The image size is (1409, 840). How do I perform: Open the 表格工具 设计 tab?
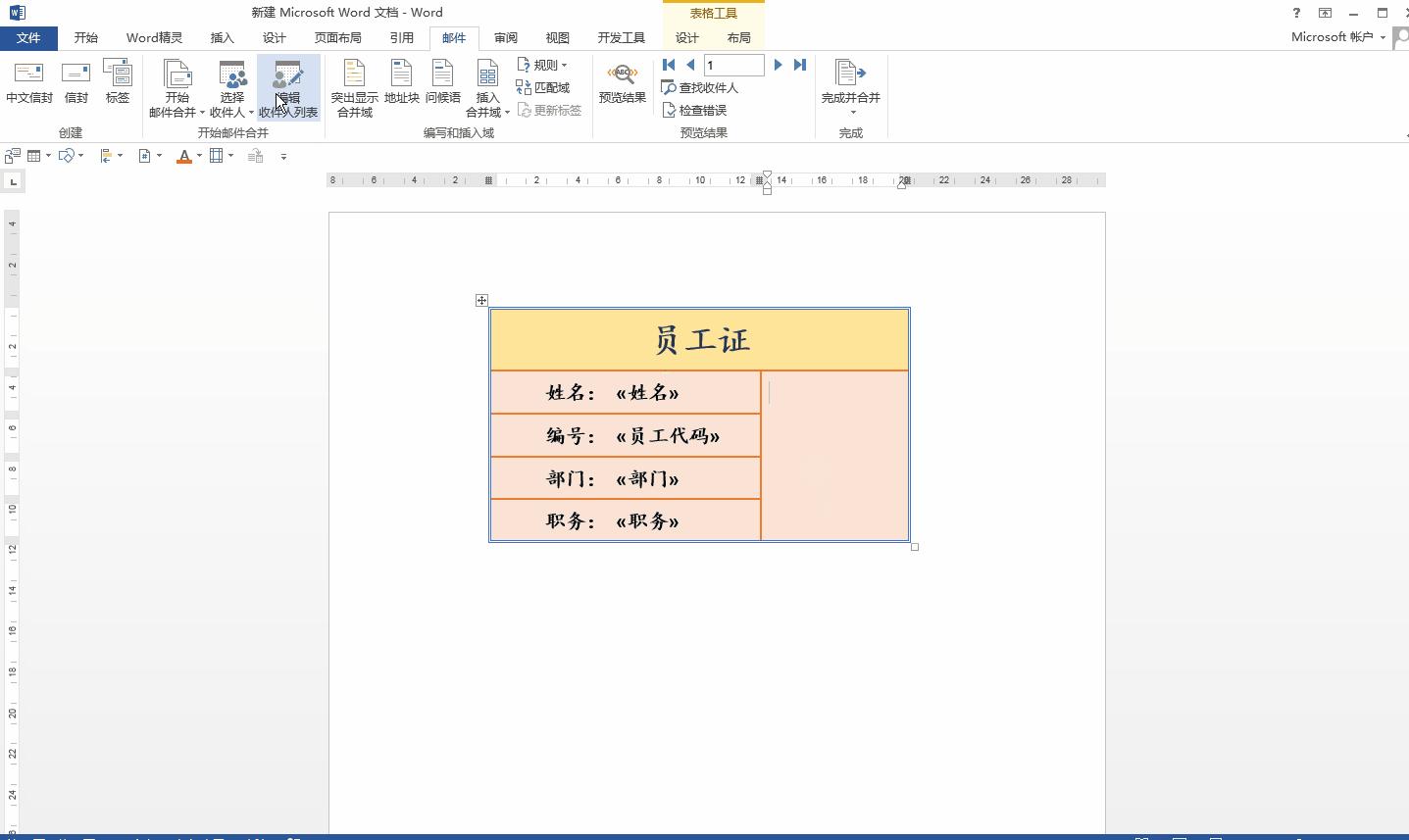tap(686, 37)
